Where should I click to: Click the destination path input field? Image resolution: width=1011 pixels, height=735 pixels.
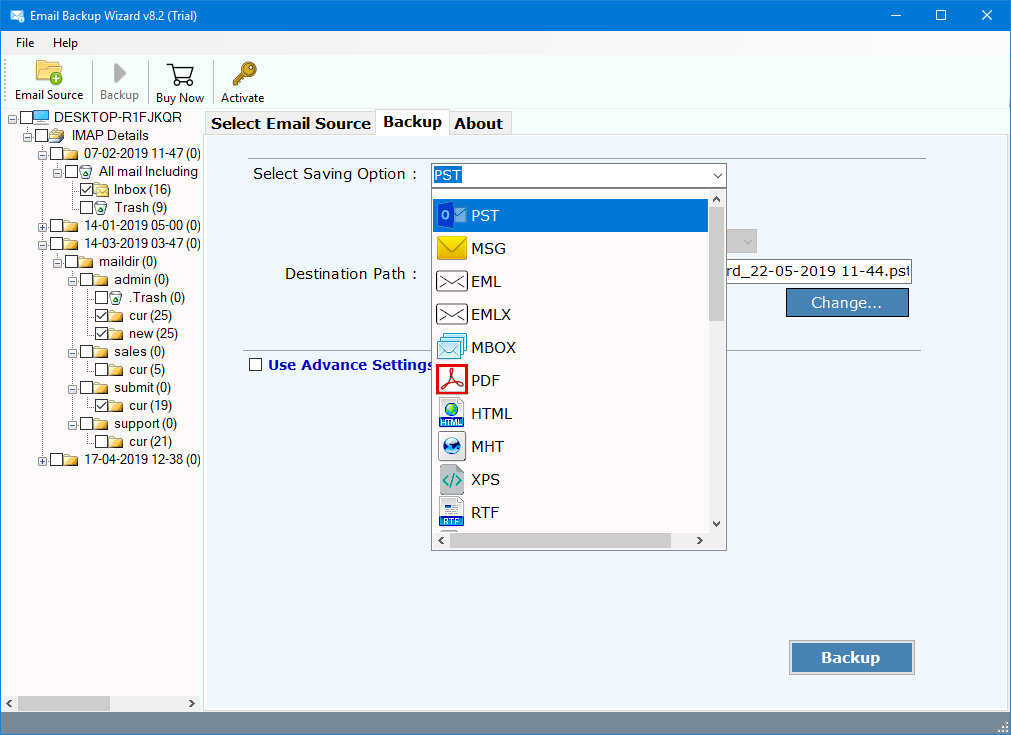coord(819,271)
